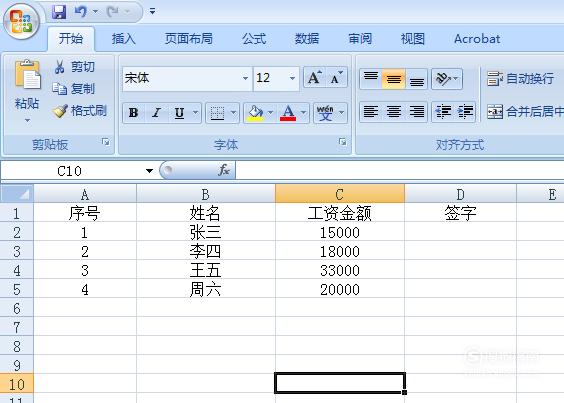The height and width of the screenshot is (403, 564).
Task: Select the 签字 header cell
Action: click(460, 213)
